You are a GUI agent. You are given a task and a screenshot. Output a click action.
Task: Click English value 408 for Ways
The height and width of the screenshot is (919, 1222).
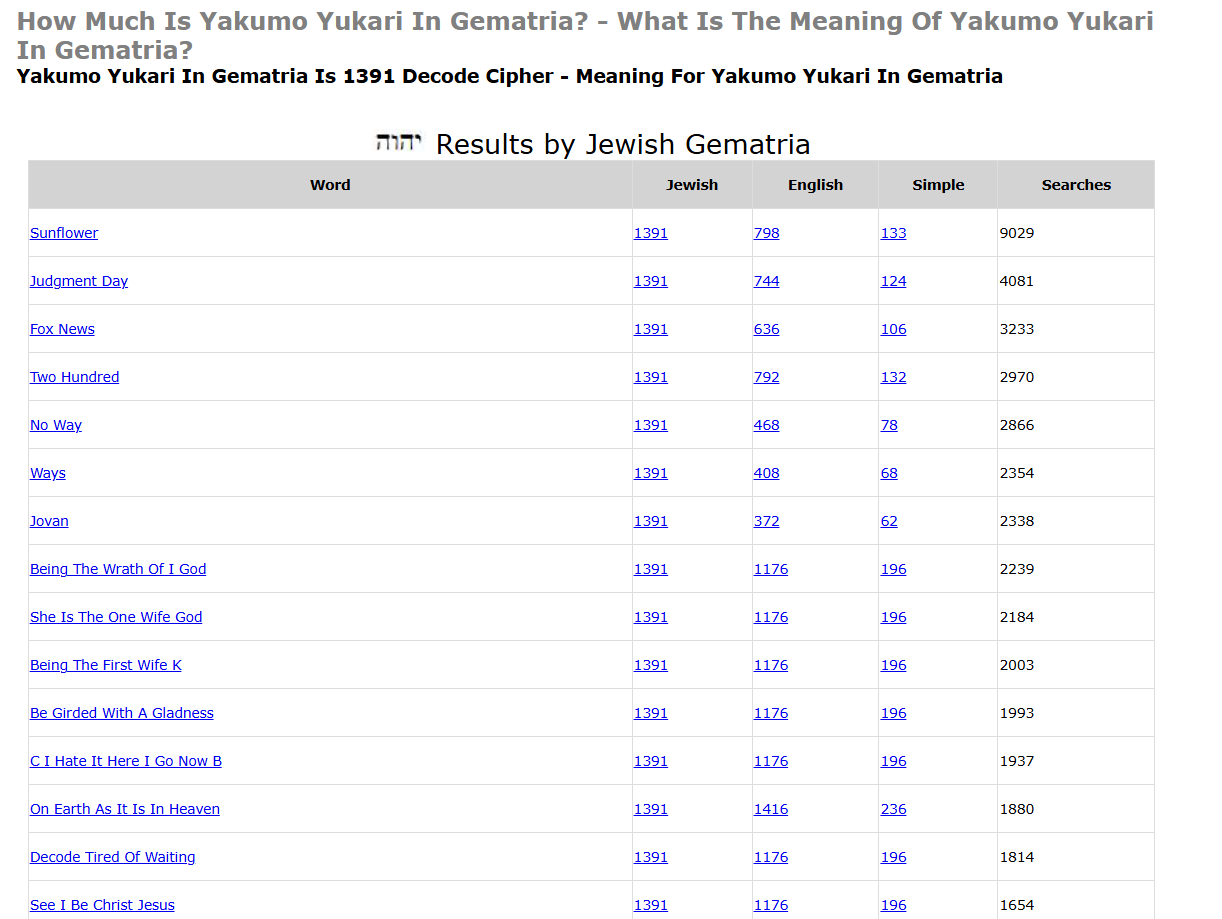pyautogui.click(x=767, y=473)
